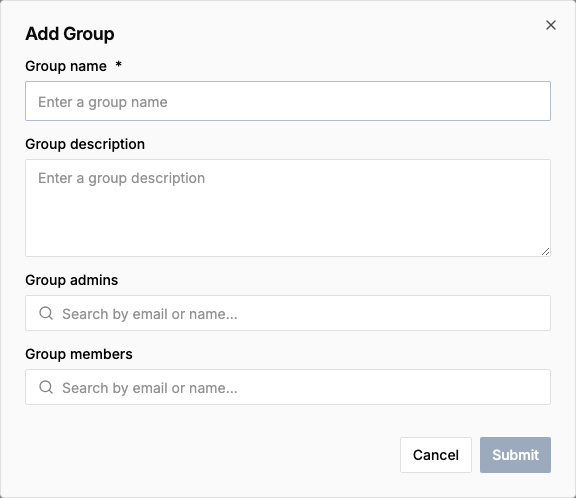Click the Group members search magnifier icon

46,387
